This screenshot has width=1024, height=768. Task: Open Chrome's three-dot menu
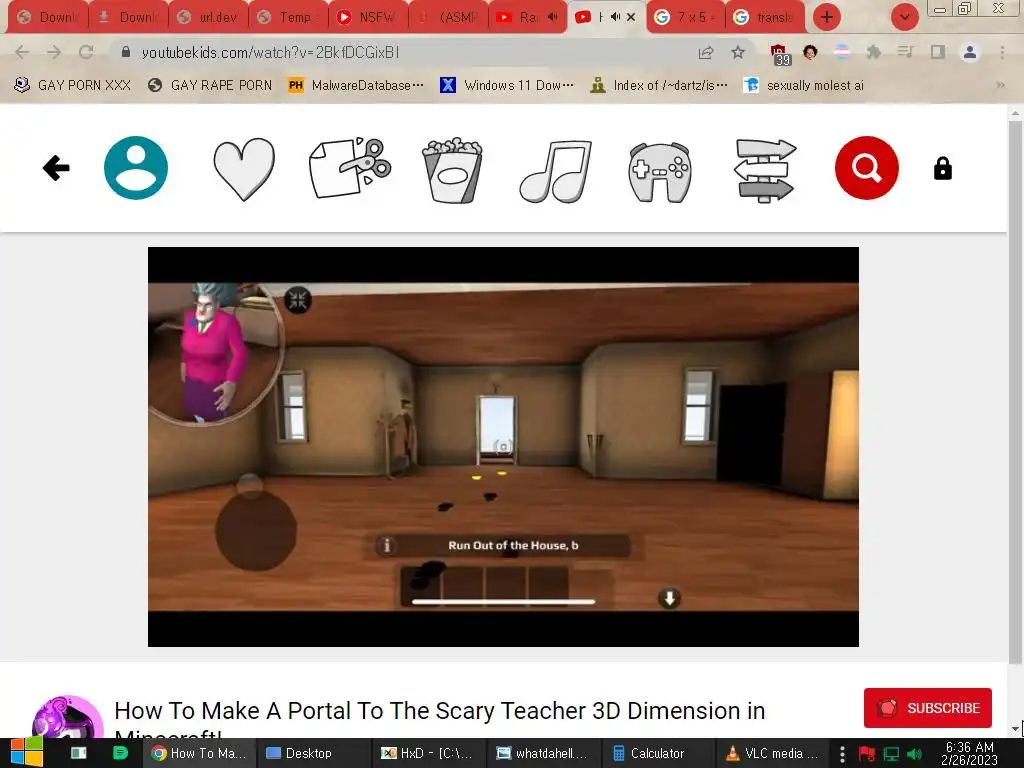click(x=1002, y=52)
